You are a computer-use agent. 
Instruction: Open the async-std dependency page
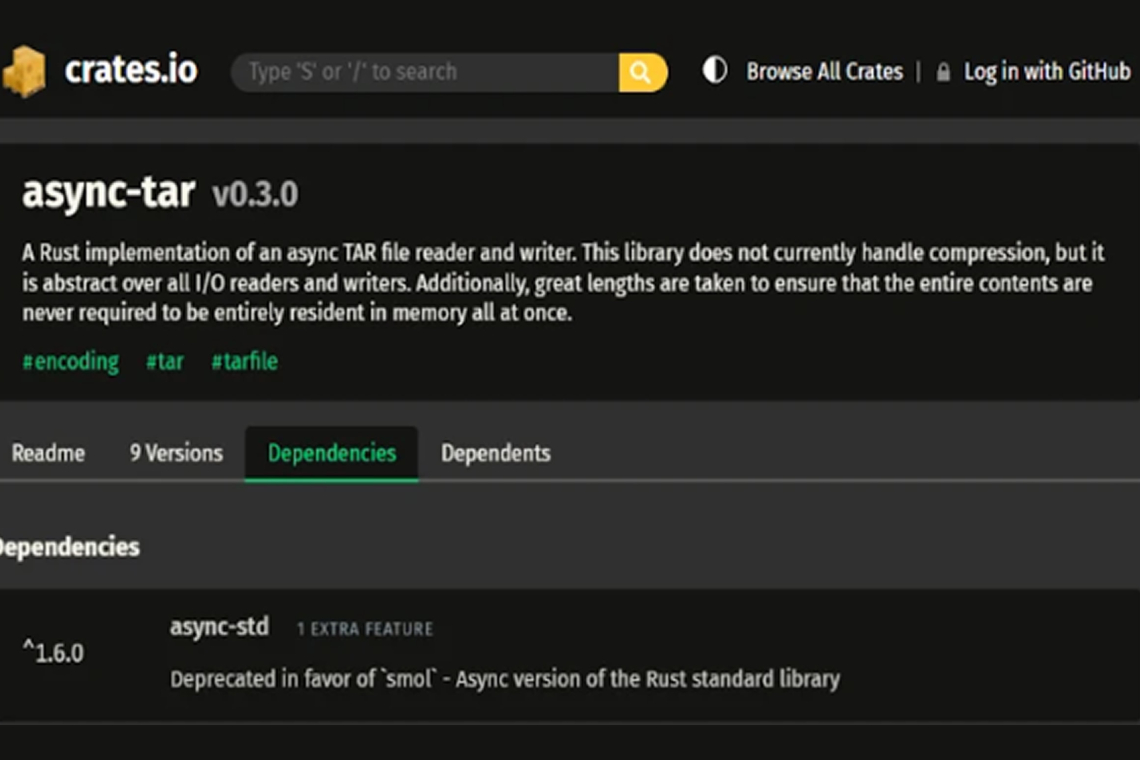tap(220, 627)
